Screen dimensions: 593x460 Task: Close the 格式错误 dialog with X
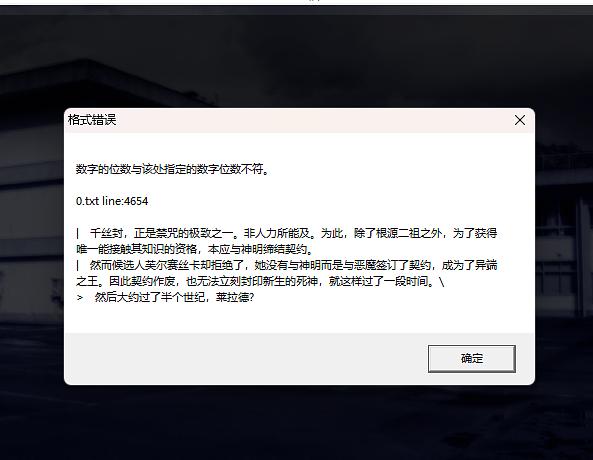click(x=520, y=120)
